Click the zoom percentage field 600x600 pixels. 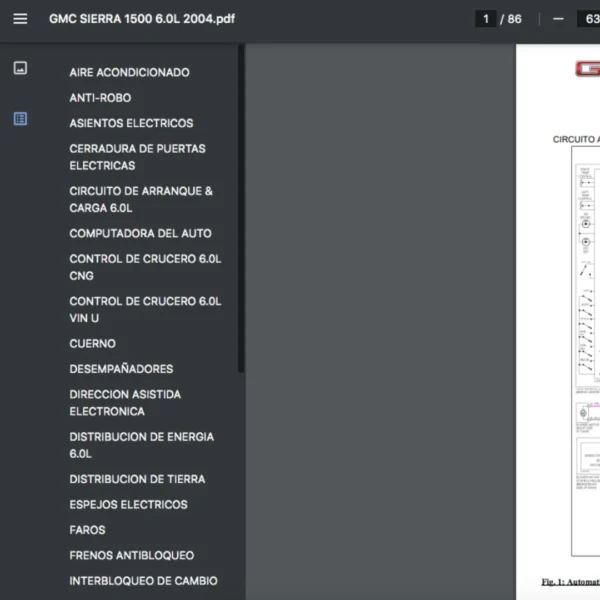(589, 19)
